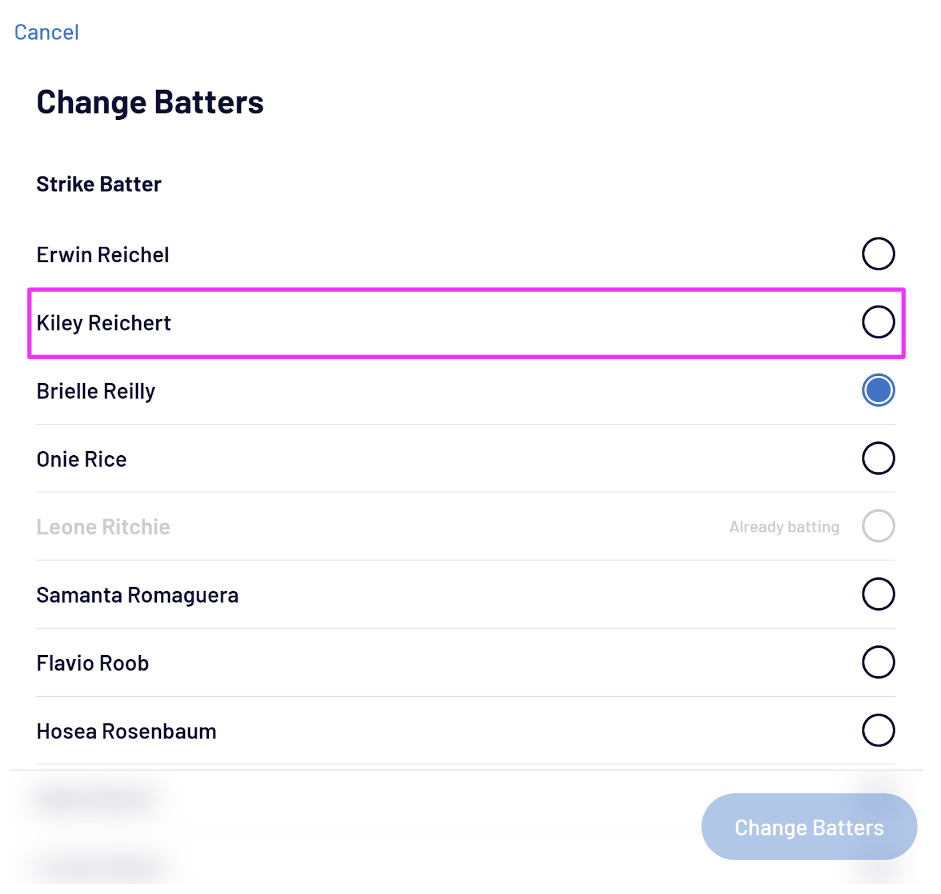Viewport: 941px width, 894px height.
Task: Tap the Samanta Romaguera name label
Action: click(x=137, y=595)
